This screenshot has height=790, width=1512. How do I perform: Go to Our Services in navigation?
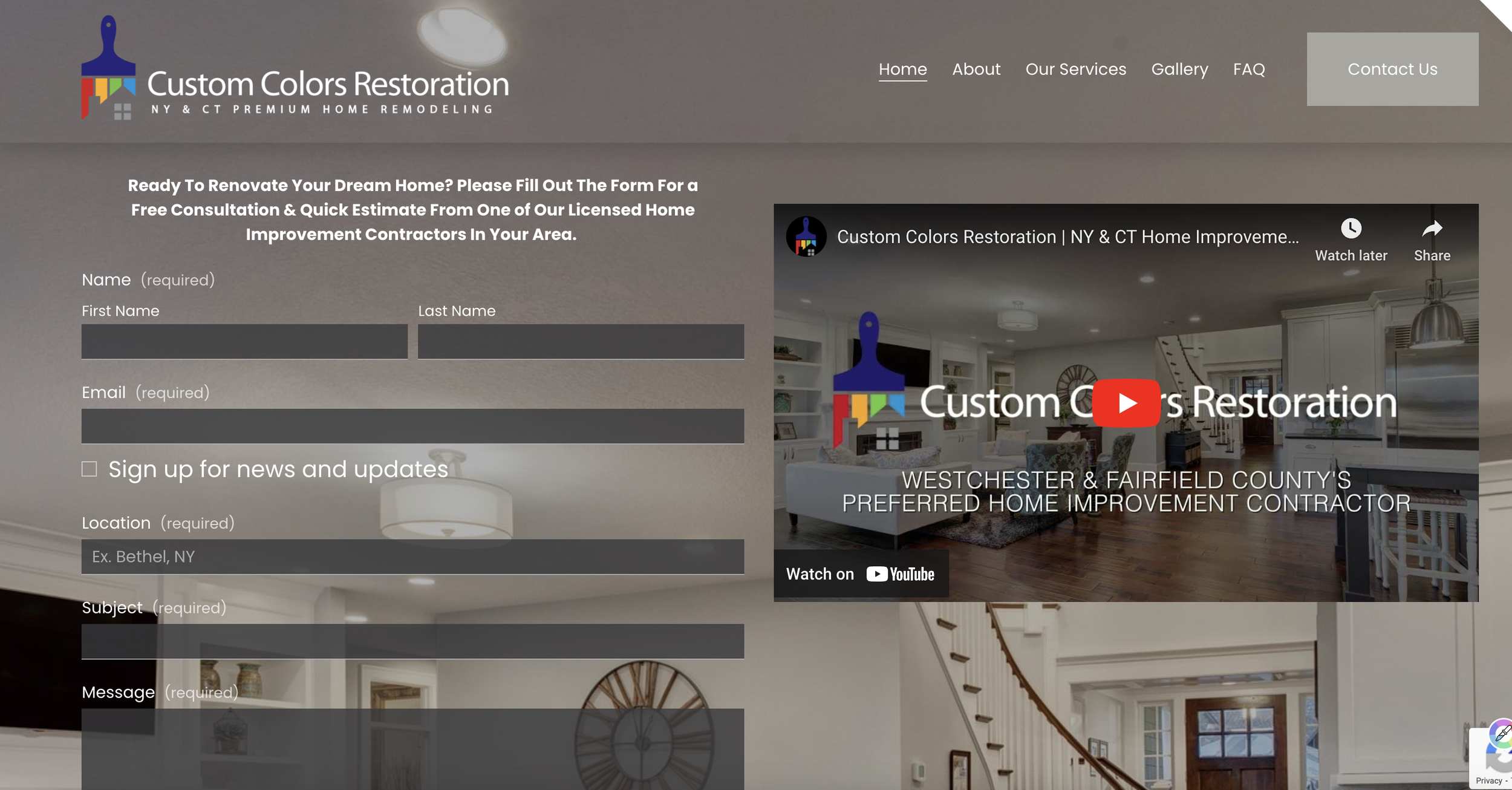click(1075, 69)
